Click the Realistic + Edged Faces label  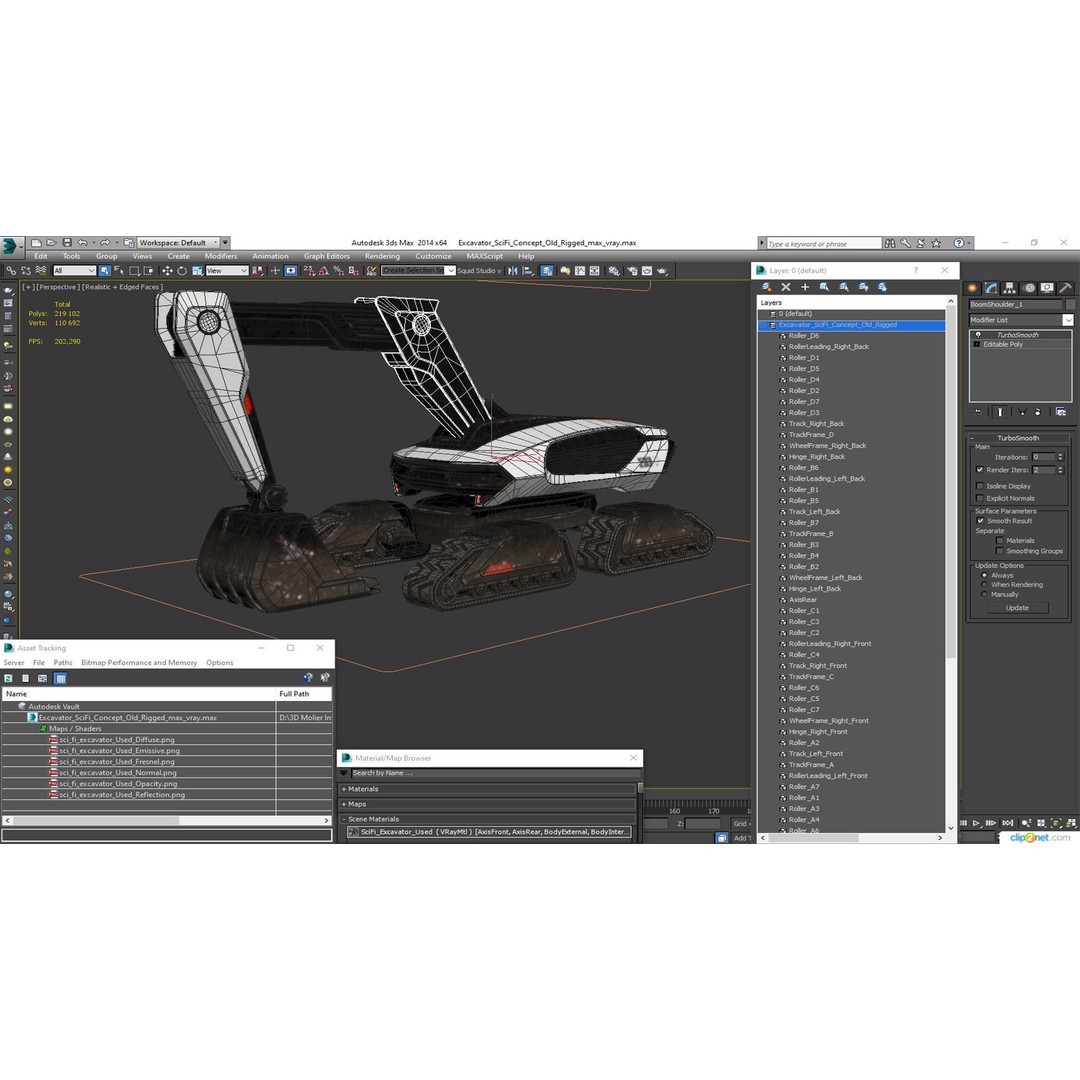coord(123,287)
